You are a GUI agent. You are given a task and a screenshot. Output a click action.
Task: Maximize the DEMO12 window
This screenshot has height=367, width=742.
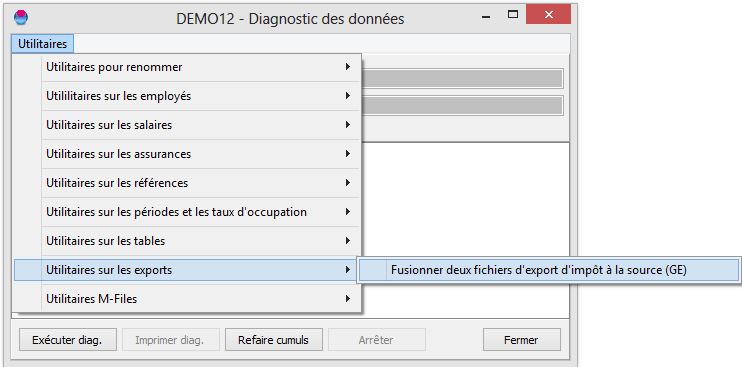point(513,15)
